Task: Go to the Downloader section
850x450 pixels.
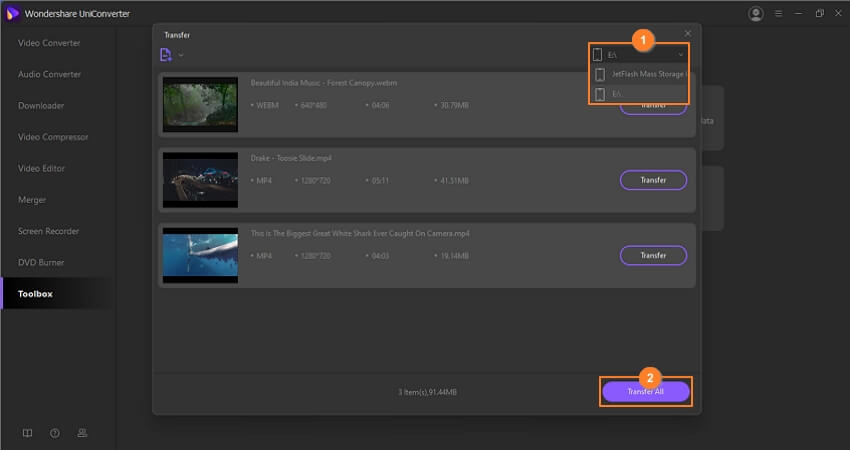Action: 41,106
